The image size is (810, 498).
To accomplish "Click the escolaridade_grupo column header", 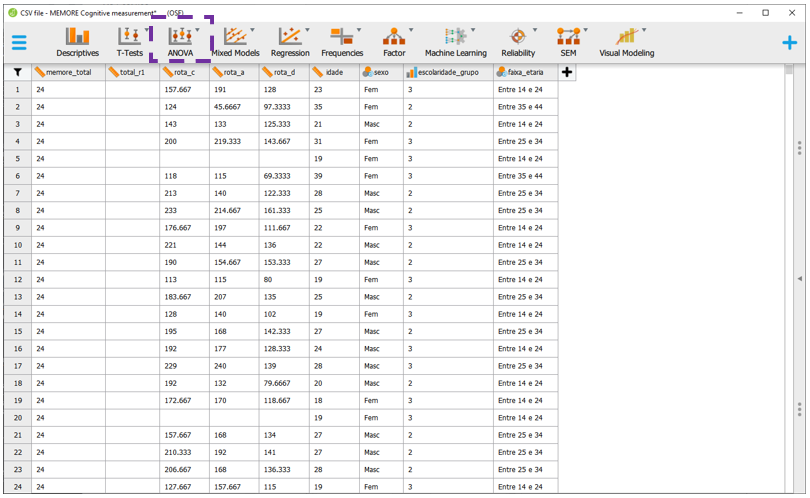I will (448, 73).
